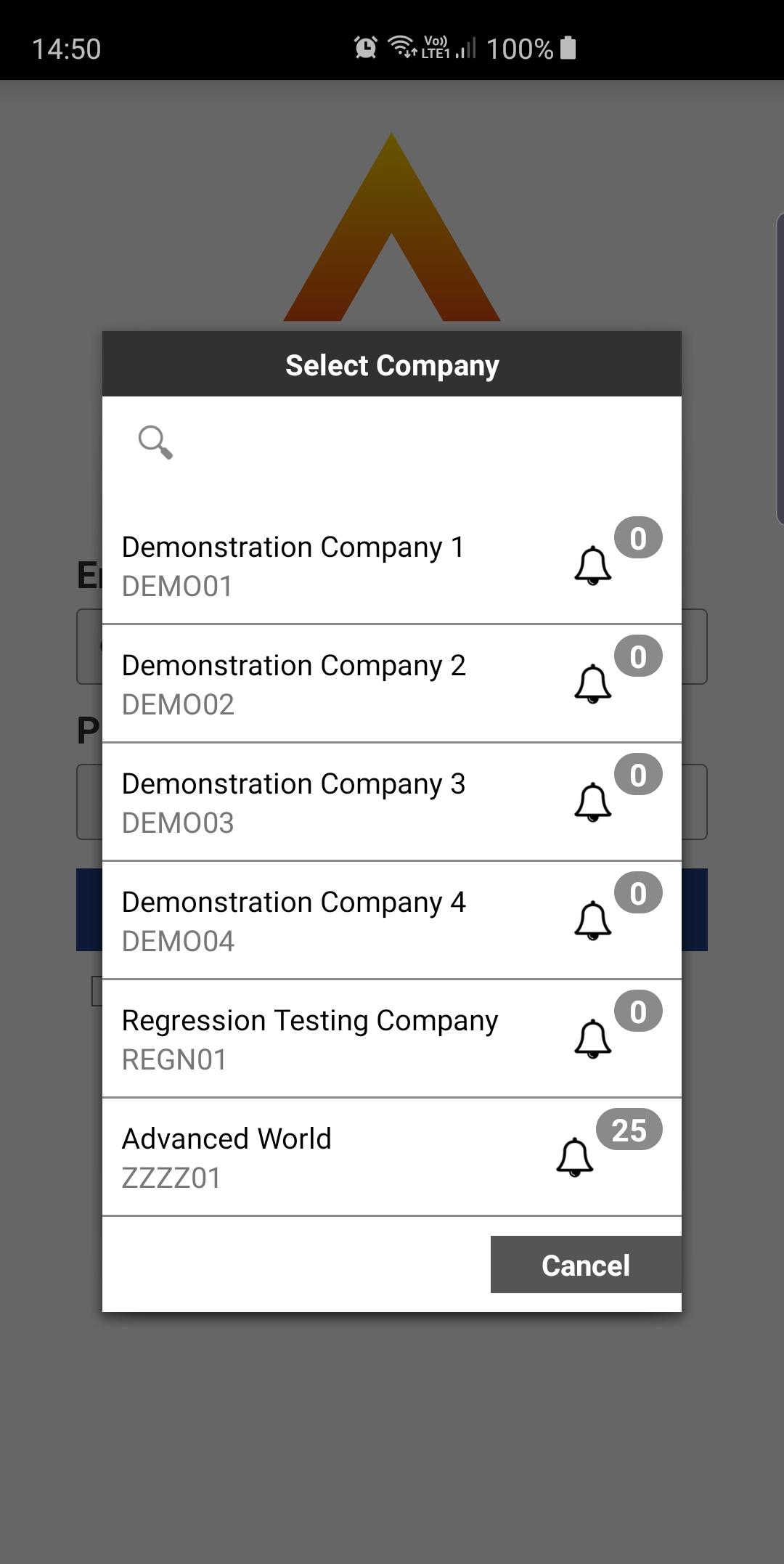The height and width of the screenshot is (1564, 784).
Task: Pick Demonstration Company 4
Action: click(293, 921)
